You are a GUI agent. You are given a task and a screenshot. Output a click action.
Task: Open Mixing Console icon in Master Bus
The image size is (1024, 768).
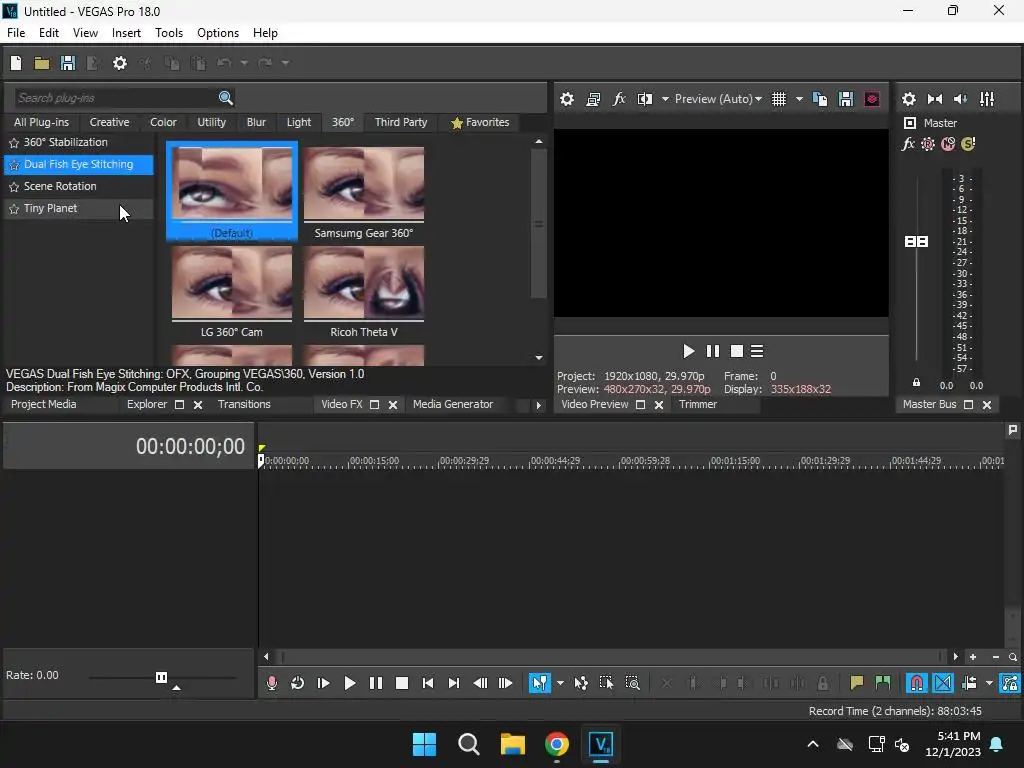[x=987, y=99]
